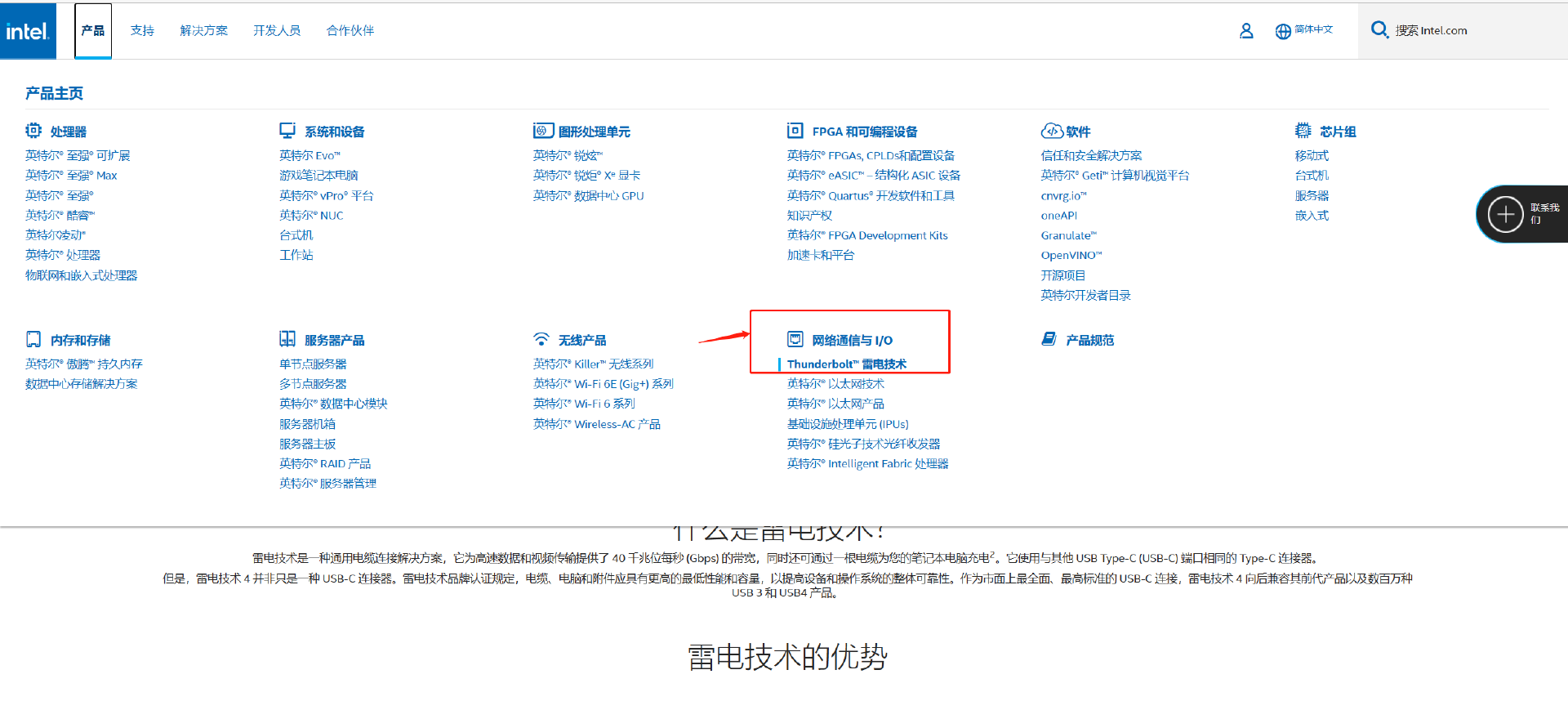Open 单节点服务器 link
The height and width of the screenshot is (719, 1568).
tap(313, 364)
